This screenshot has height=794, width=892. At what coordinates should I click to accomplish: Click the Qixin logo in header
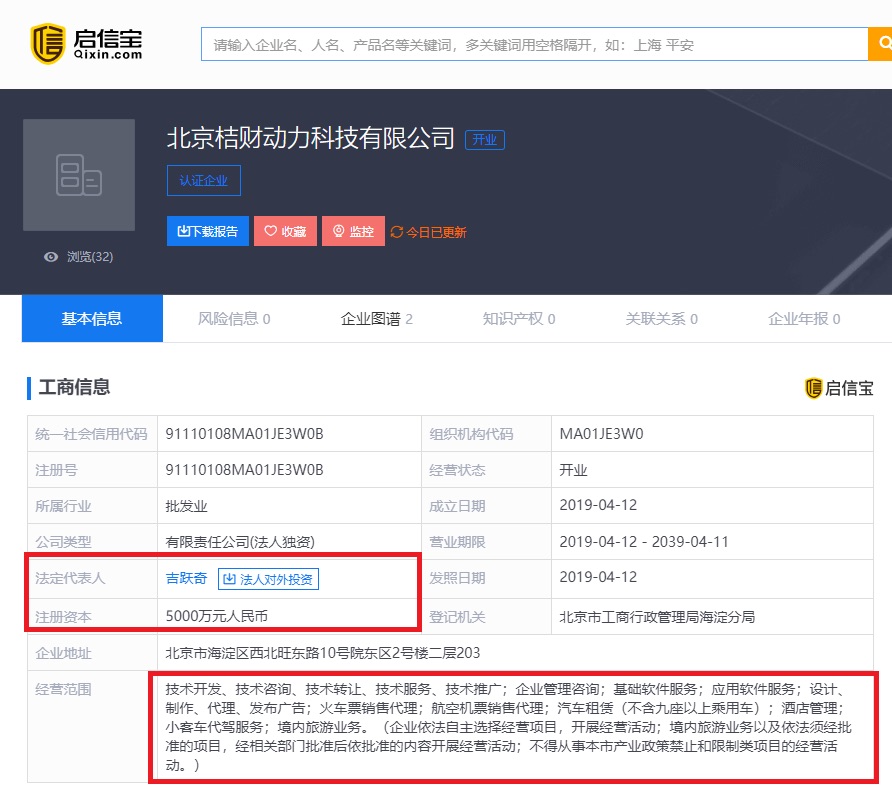coord(86,42)
